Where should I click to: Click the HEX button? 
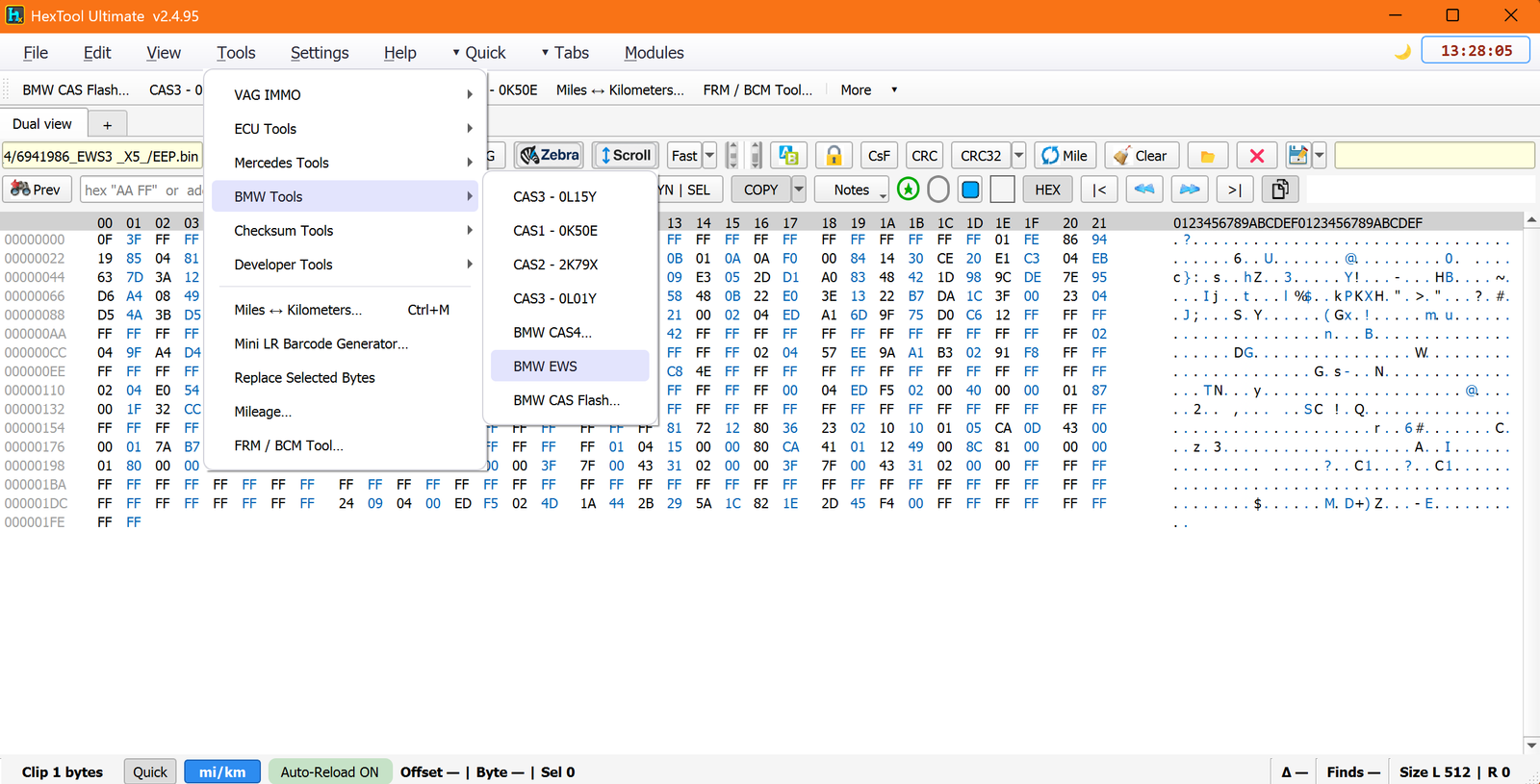(x=1047, y=190)
